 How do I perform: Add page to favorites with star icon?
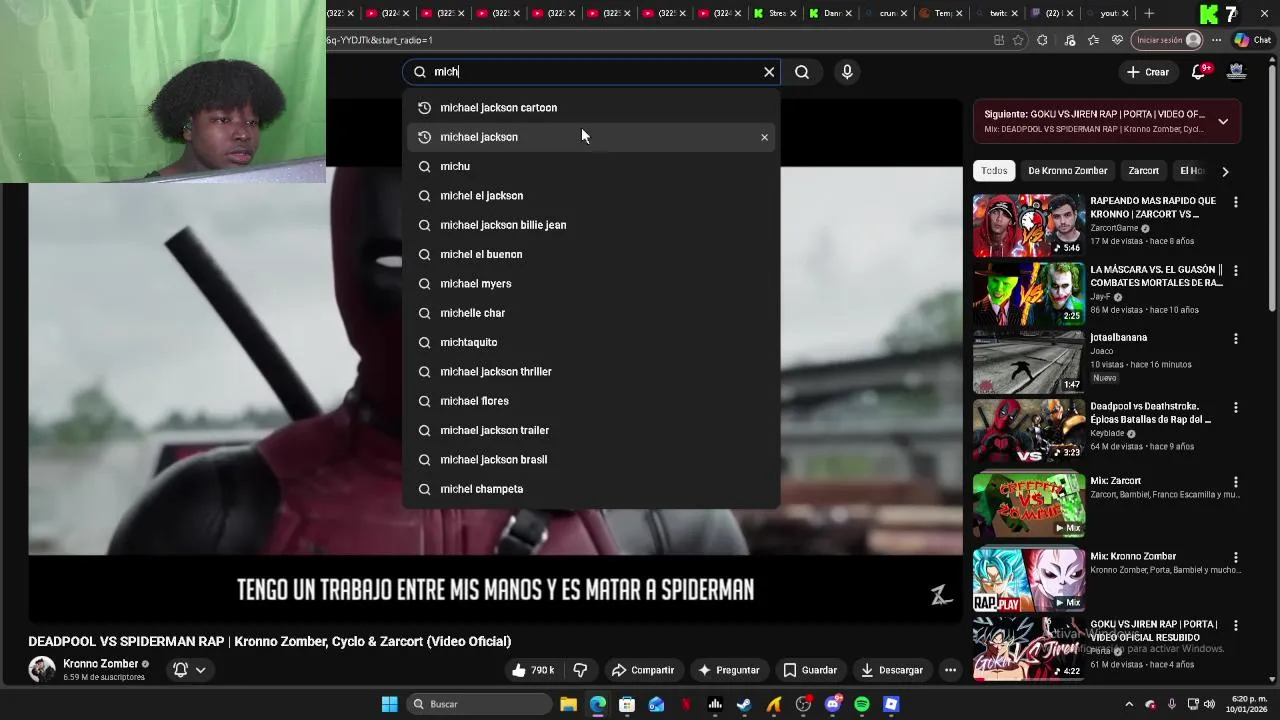[1018, 40]
